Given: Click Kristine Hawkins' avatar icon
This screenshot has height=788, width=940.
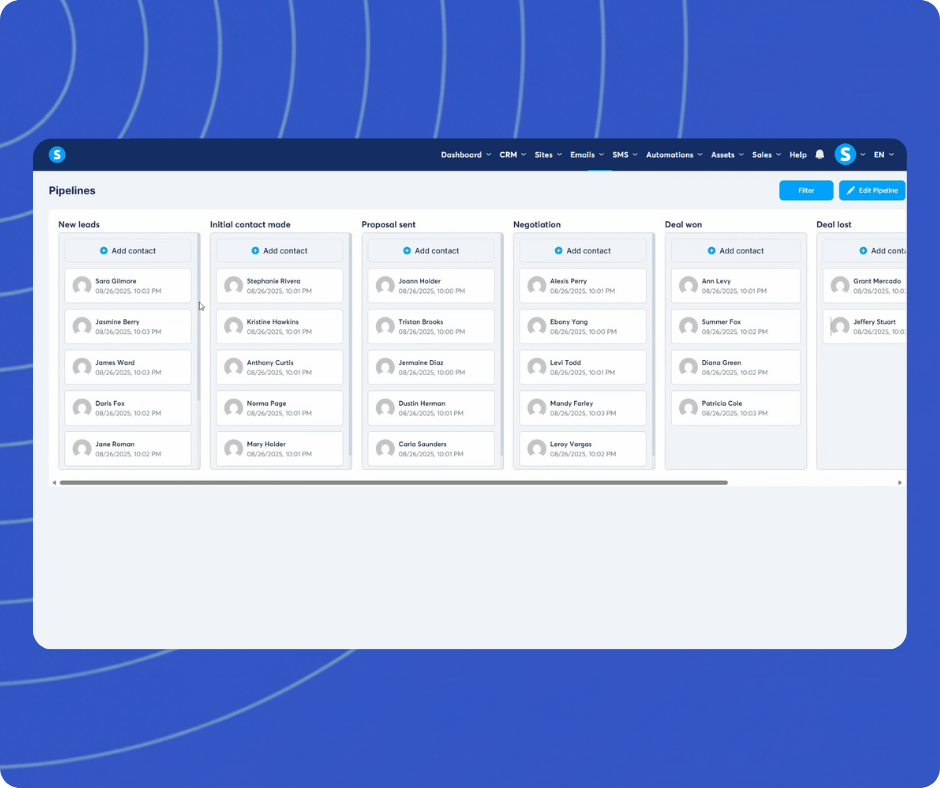Looking at the screenshot, I should tap(233, 326).
